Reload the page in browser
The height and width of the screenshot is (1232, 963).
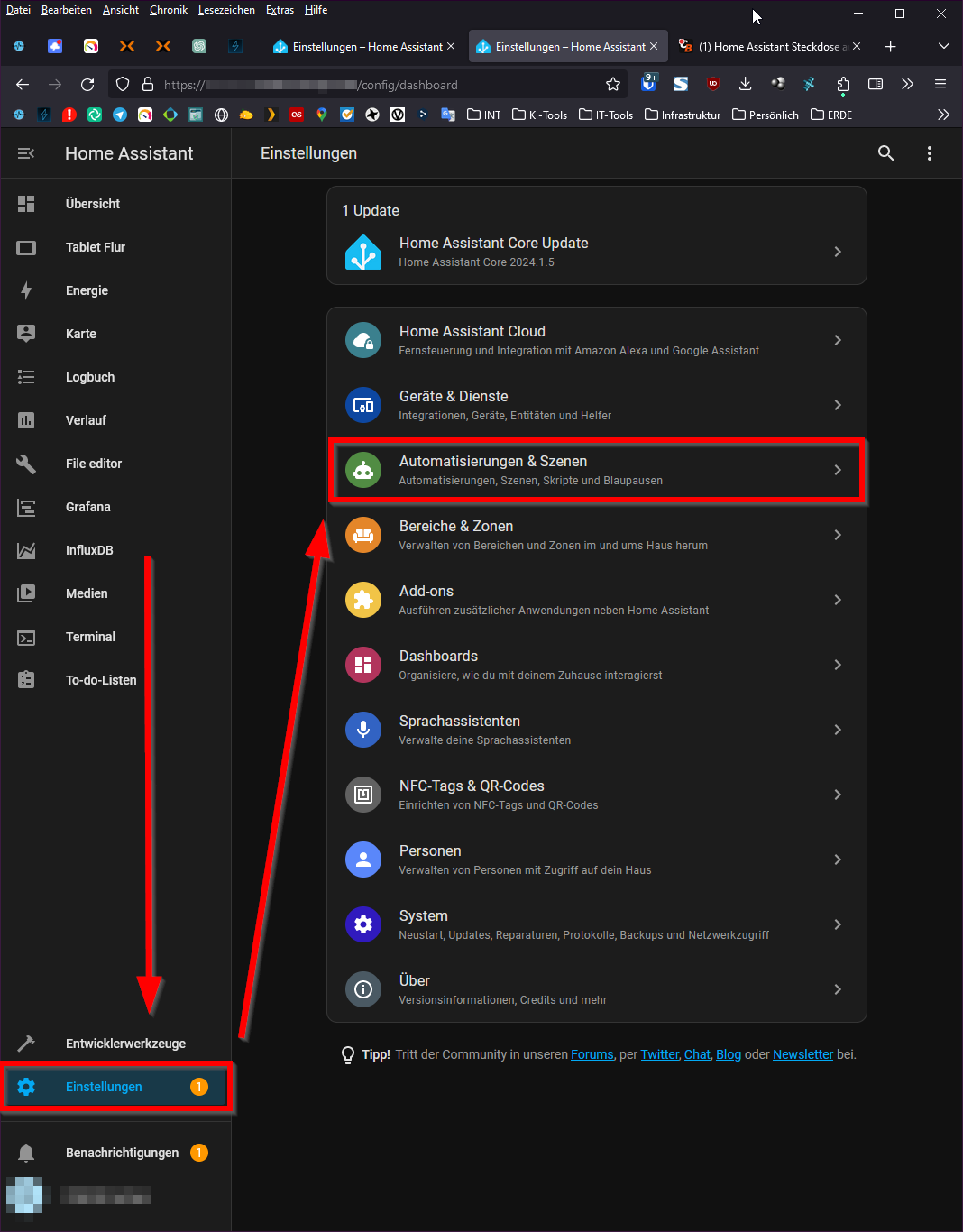87,85
